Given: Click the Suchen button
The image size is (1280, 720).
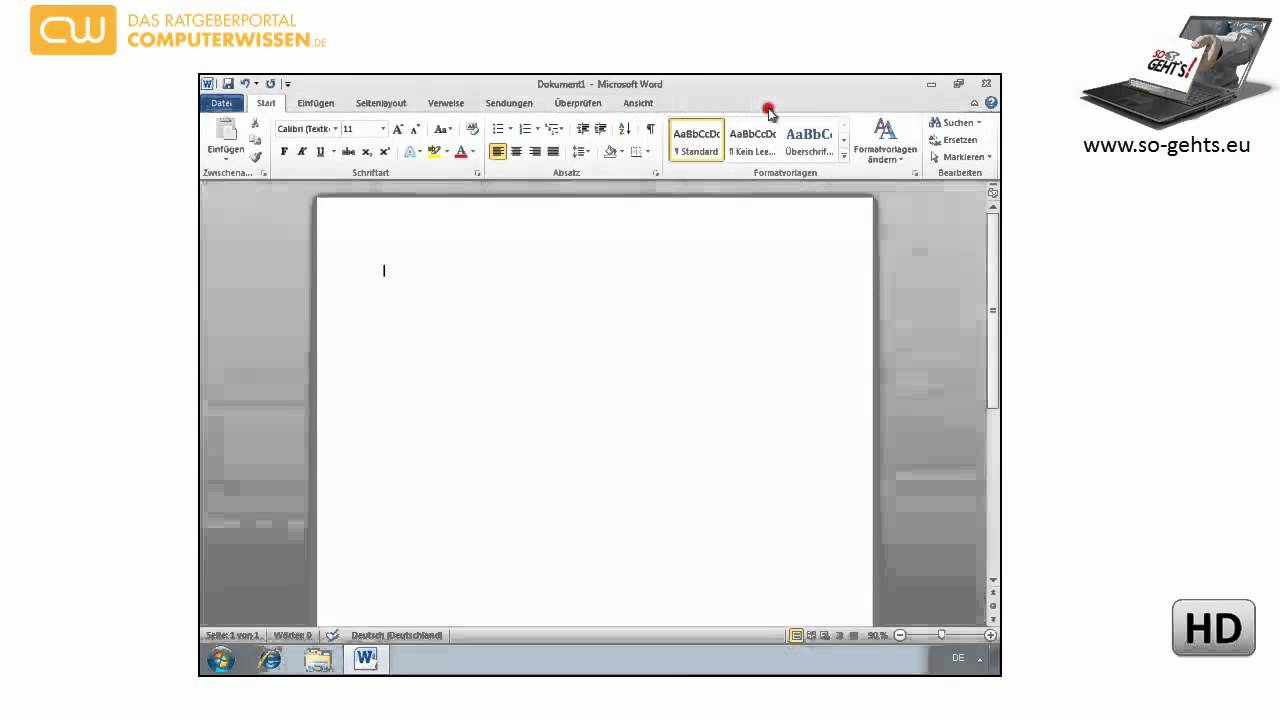Looking at the screenshot, I should tap(955, 123).
